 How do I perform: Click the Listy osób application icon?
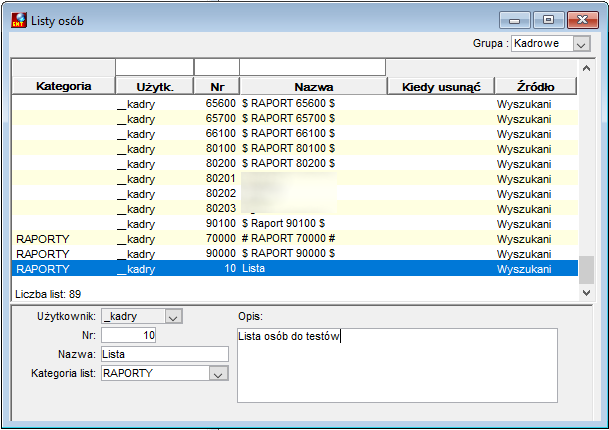19,20
